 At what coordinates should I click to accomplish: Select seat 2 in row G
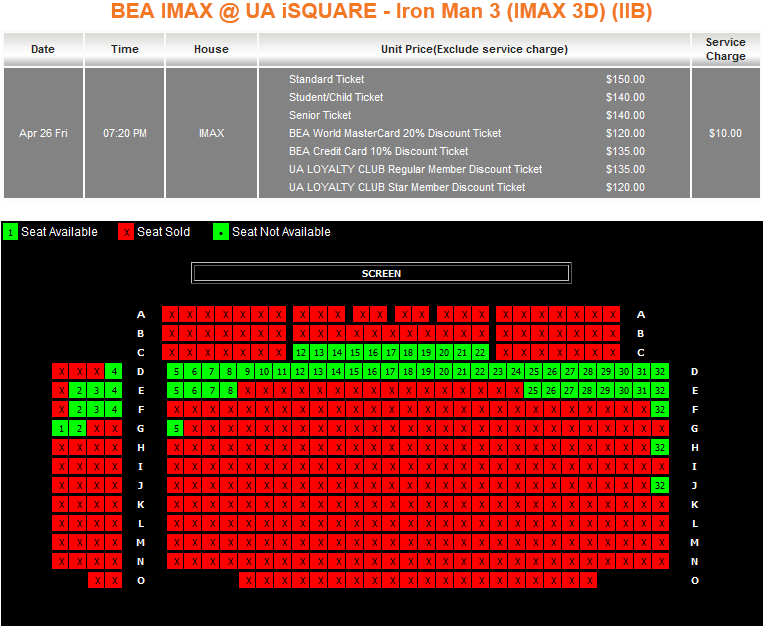(79, 428)
